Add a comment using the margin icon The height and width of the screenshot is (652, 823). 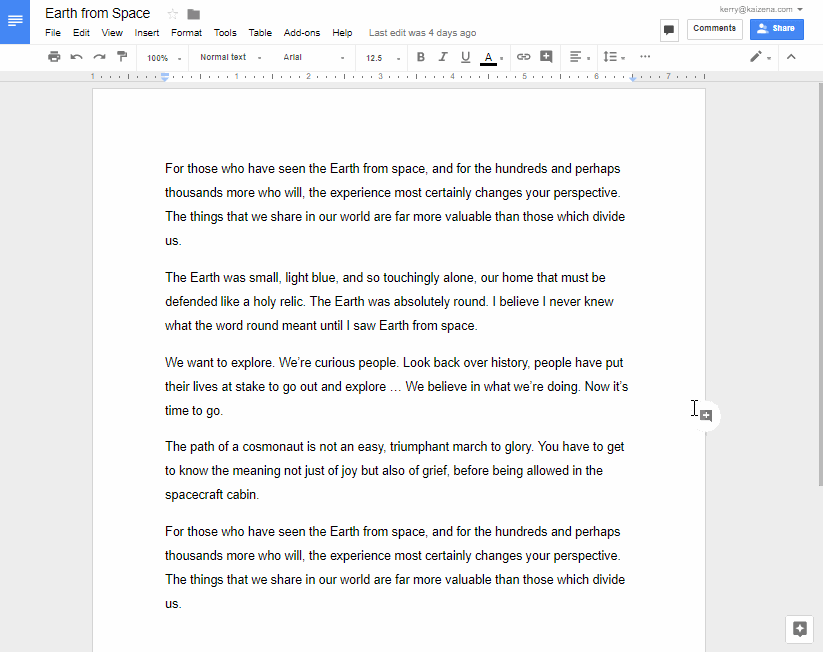pyautogui.click(x=706, y=416)
